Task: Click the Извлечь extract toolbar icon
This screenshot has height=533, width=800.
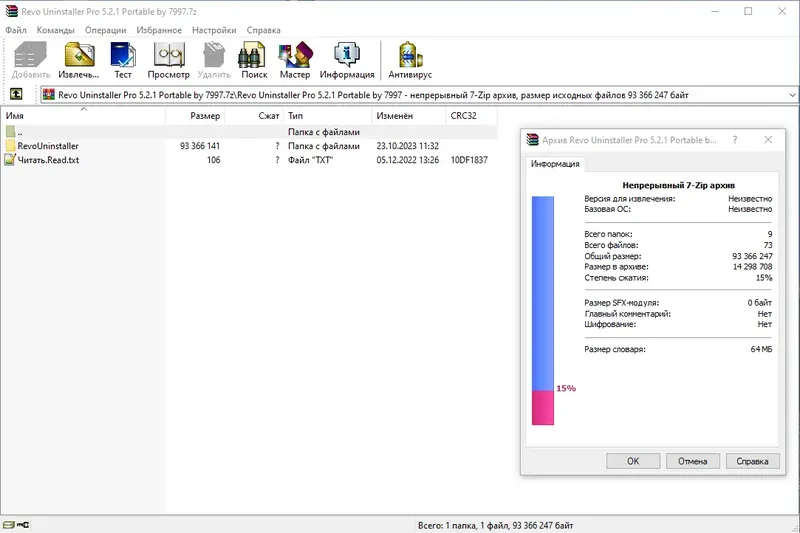Action: (x=79, y=60)
